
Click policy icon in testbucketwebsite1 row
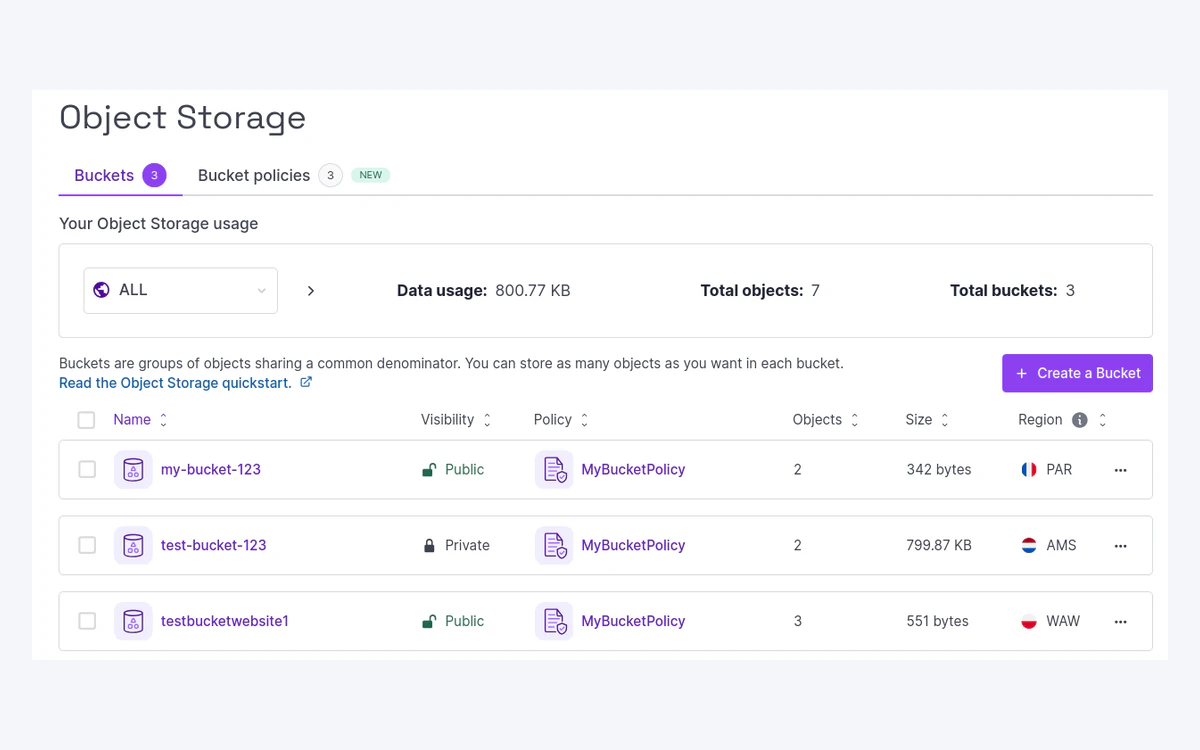point(554,622)
